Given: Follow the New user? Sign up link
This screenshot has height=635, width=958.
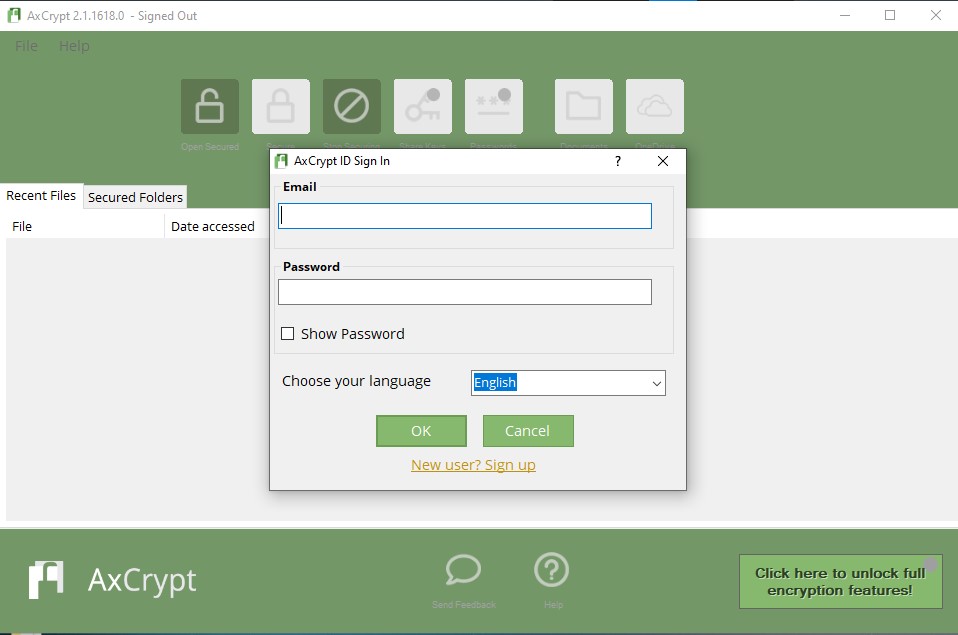Looking at the screenshot, I should [x=474, y=465].
